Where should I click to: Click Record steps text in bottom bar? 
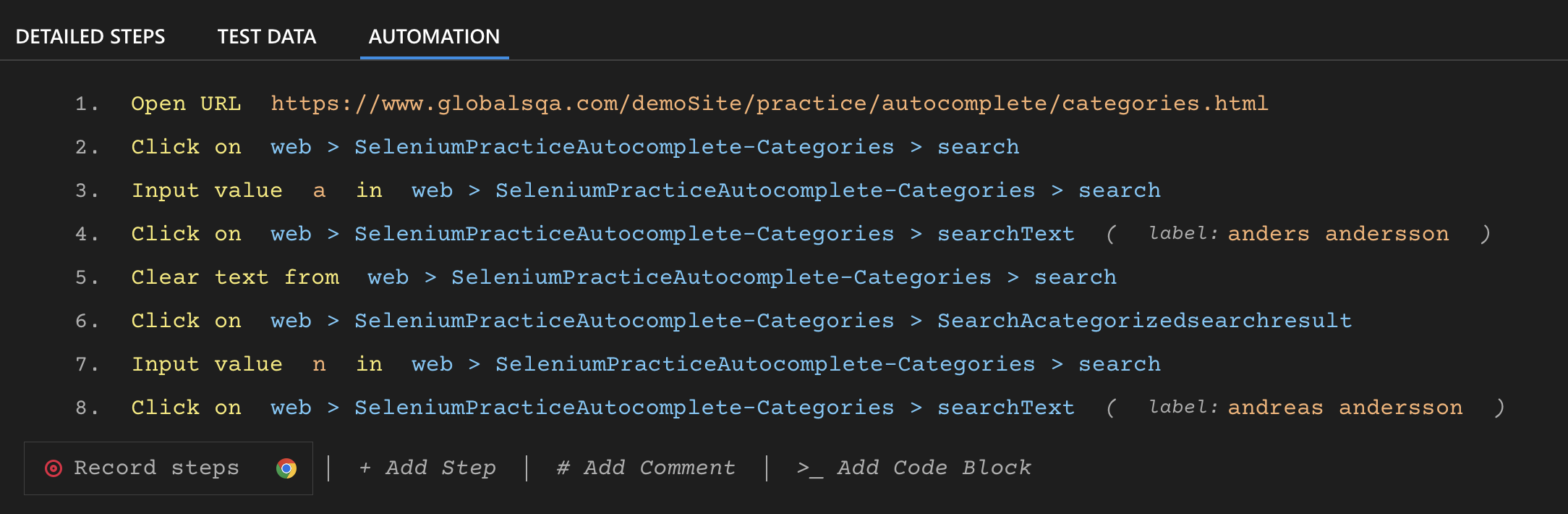pyautogui.click(x=156, y=468)
